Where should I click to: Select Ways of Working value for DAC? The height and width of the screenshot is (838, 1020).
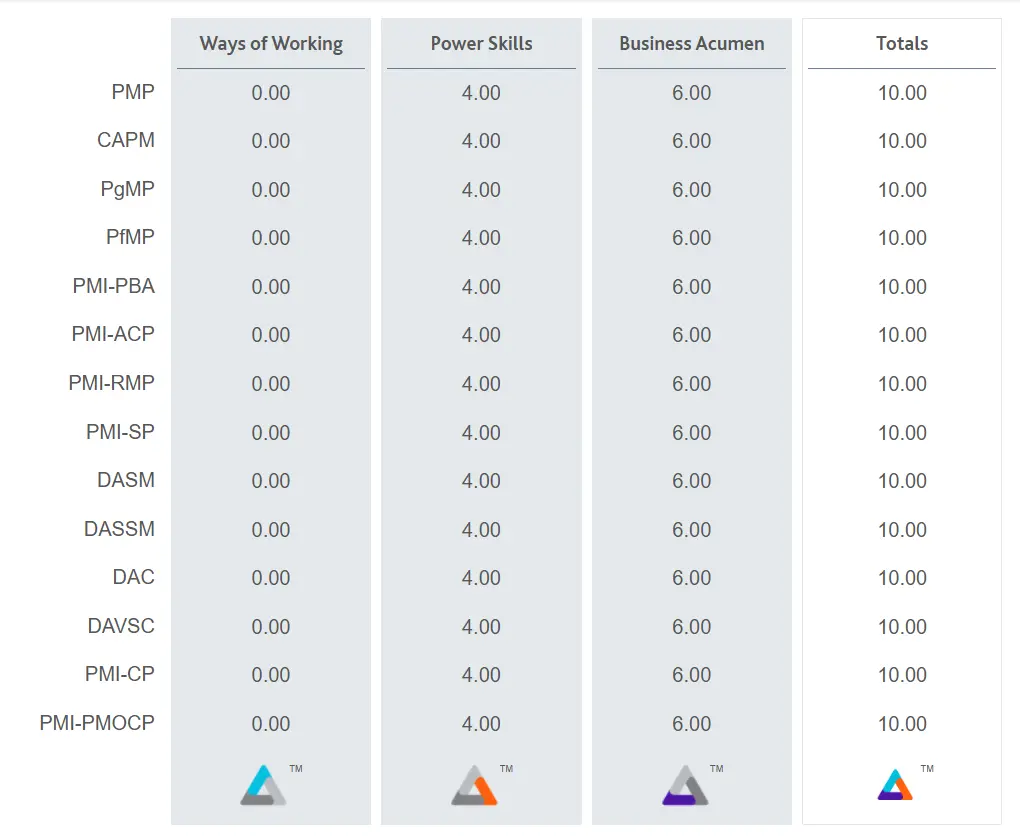[271, 578]
